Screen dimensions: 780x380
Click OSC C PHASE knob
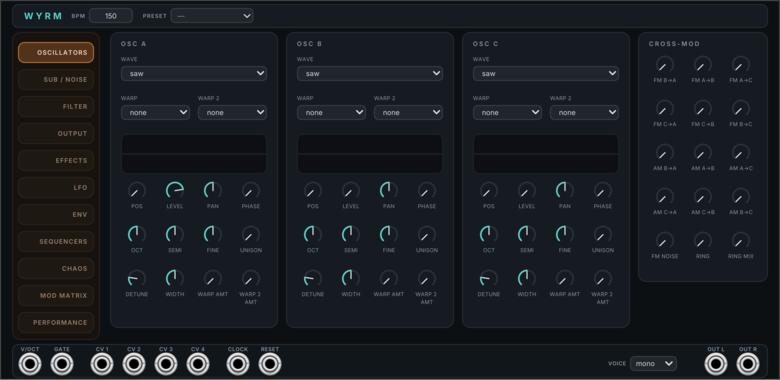pos(603,190)
